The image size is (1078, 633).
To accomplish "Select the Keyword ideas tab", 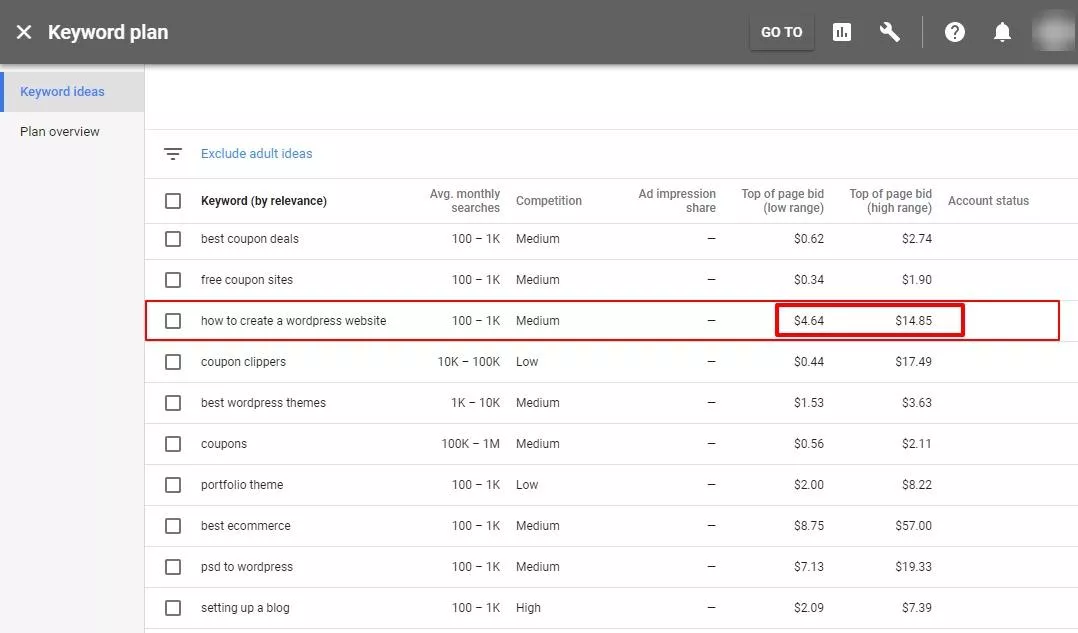I will [x=72, y=91].
